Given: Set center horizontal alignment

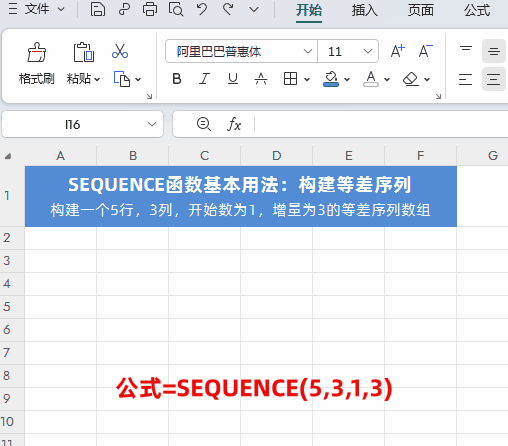Looking at the screenshot, I should (494, 79).
